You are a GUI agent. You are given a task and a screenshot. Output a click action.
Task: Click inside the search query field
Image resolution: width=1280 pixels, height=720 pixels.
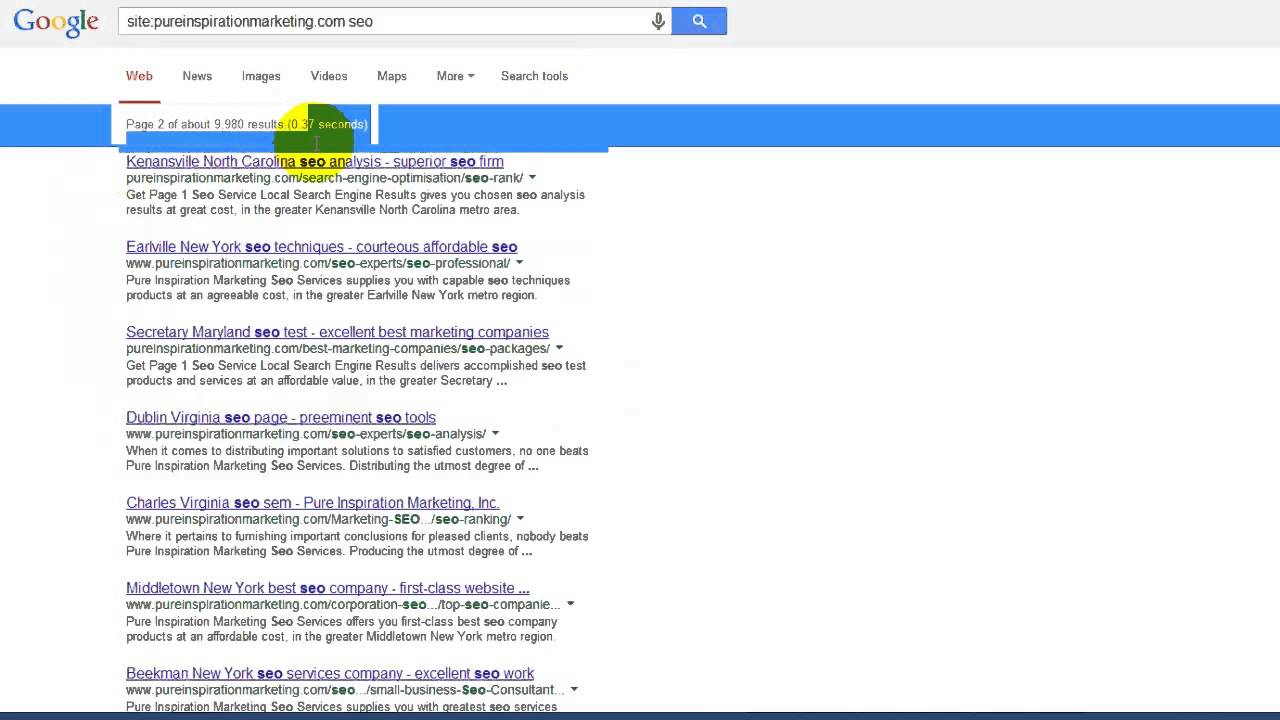(x=385, y=21)
